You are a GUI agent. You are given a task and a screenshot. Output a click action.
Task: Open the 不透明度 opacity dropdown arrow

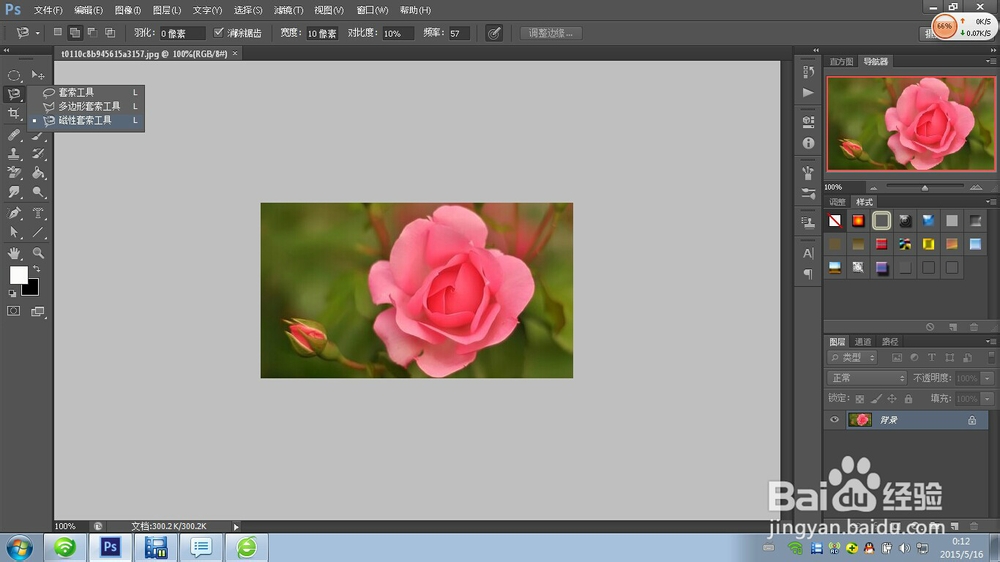click(987, 378)
